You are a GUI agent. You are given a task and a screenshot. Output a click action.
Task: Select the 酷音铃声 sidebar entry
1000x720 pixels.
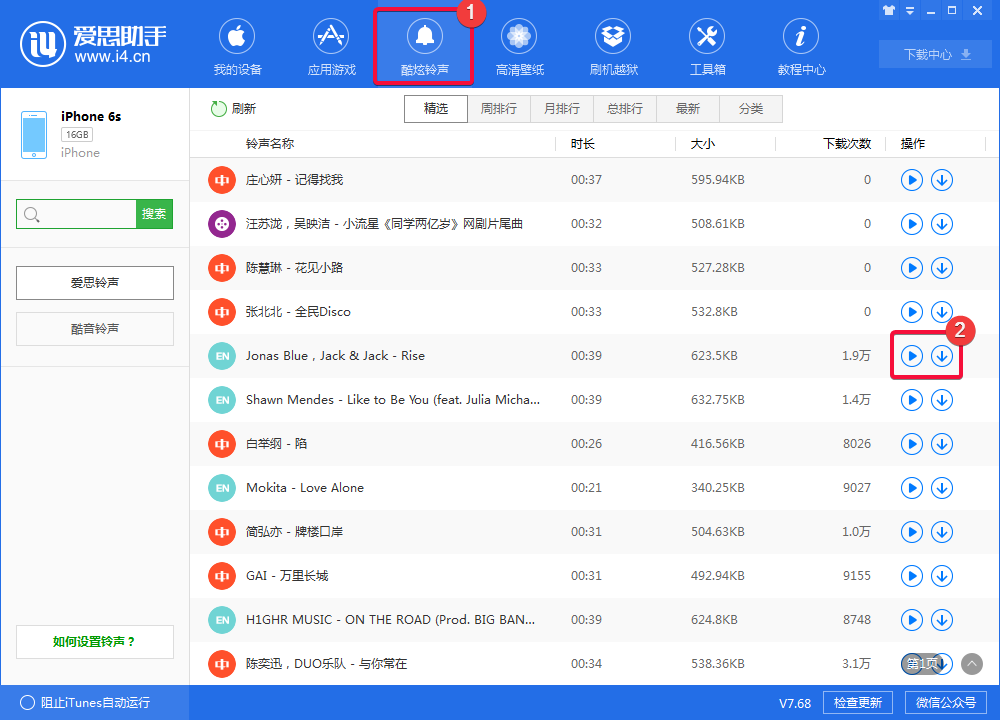[94, 328]
